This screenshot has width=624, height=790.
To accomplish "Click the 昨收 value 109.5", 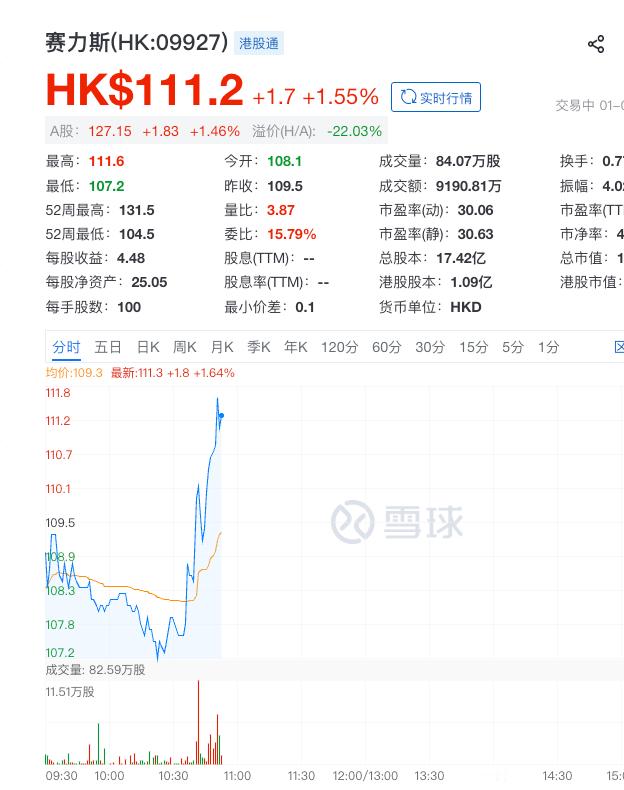I will (x=285, y=186).
